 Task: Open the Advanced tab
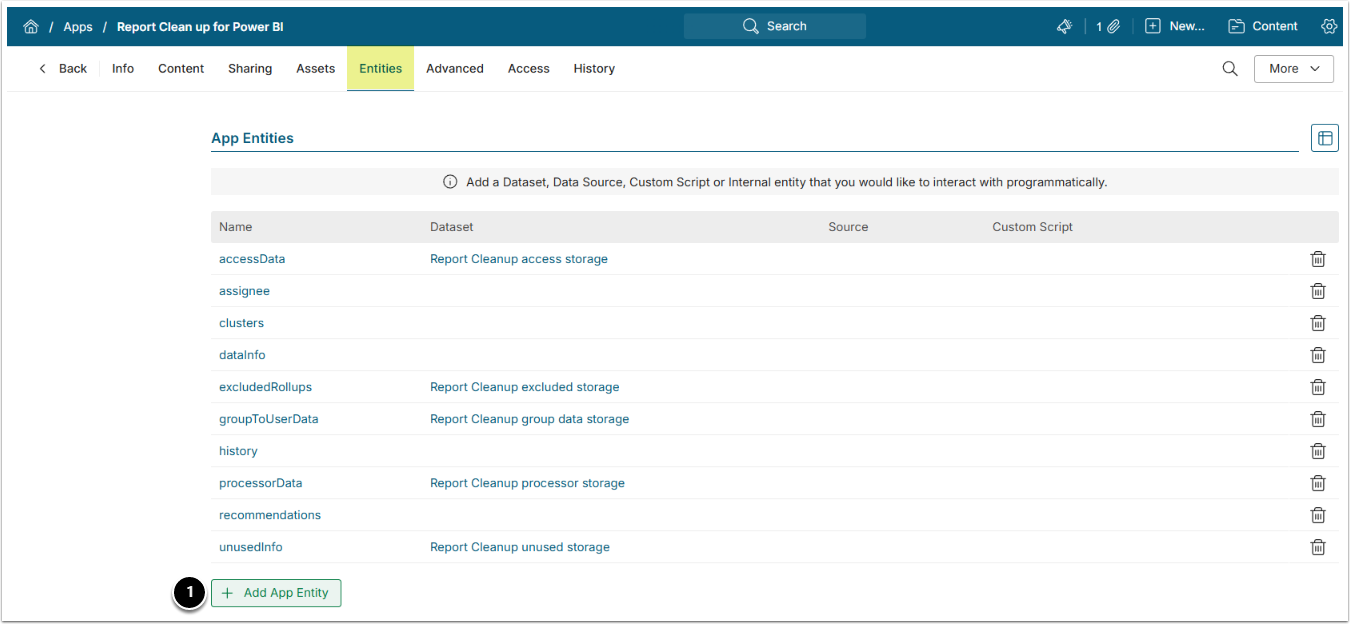click(455, 69)
